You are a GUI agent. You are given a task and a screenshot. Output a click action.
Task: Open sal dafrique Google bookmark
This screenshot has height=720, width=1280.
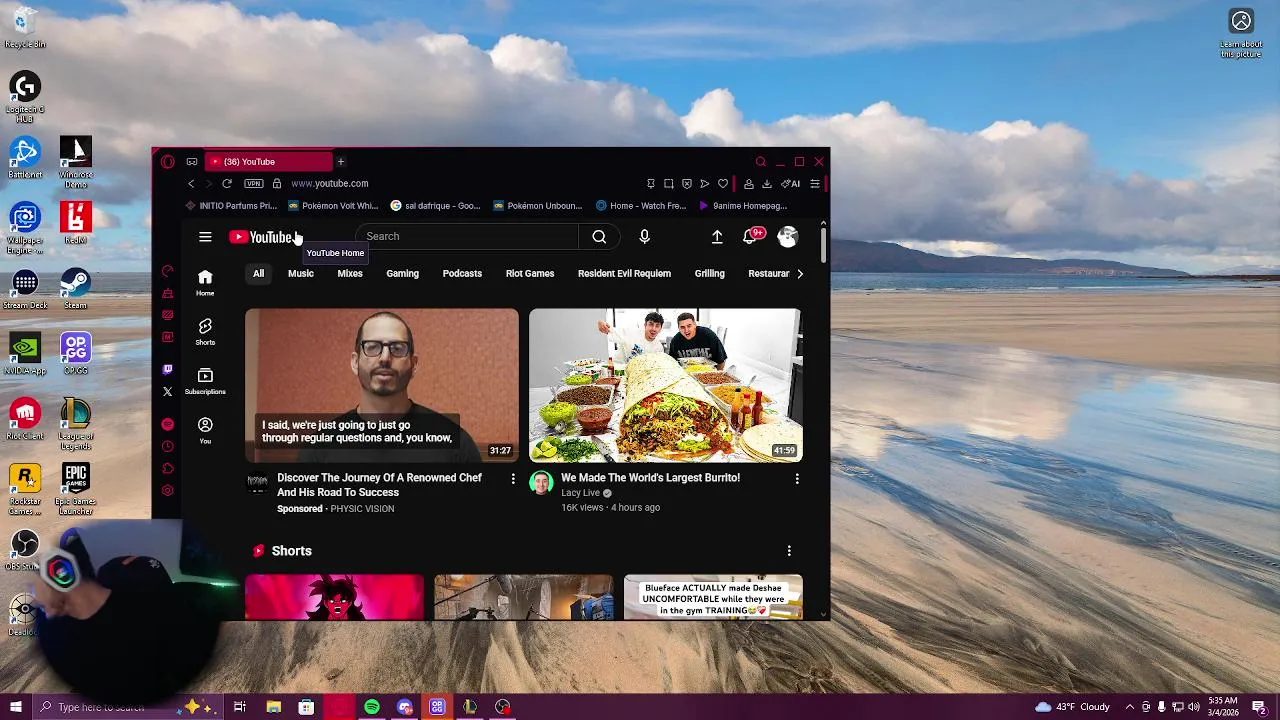436,206
